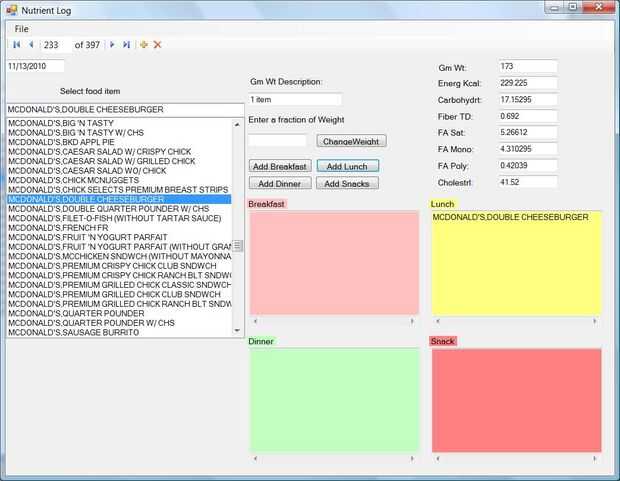Select MCDONALD'S,FRENCH FR
This screenshot has height=481, width=620.
click(119, 228)
